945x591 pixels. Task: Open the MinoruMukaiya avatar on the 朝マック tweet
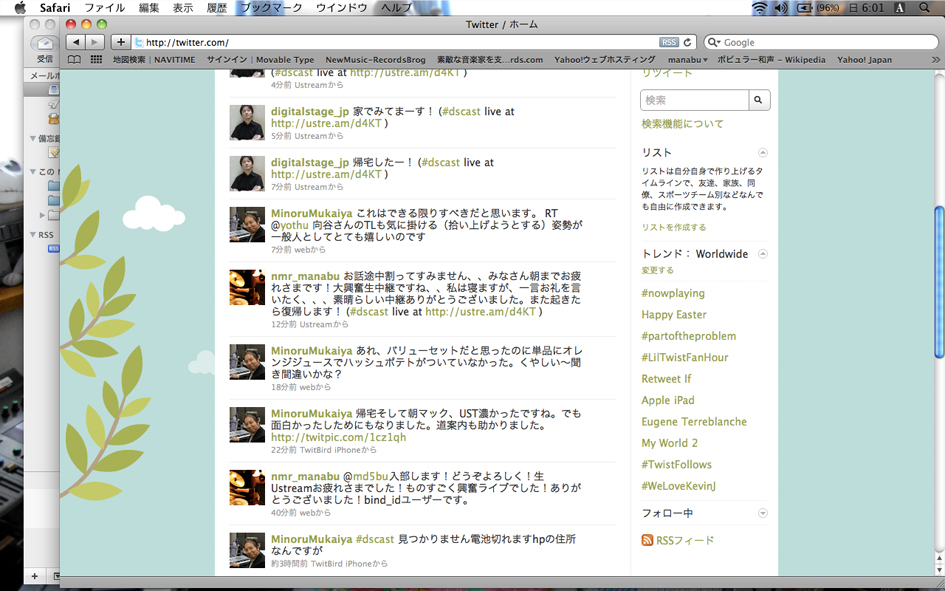(247, 425)
